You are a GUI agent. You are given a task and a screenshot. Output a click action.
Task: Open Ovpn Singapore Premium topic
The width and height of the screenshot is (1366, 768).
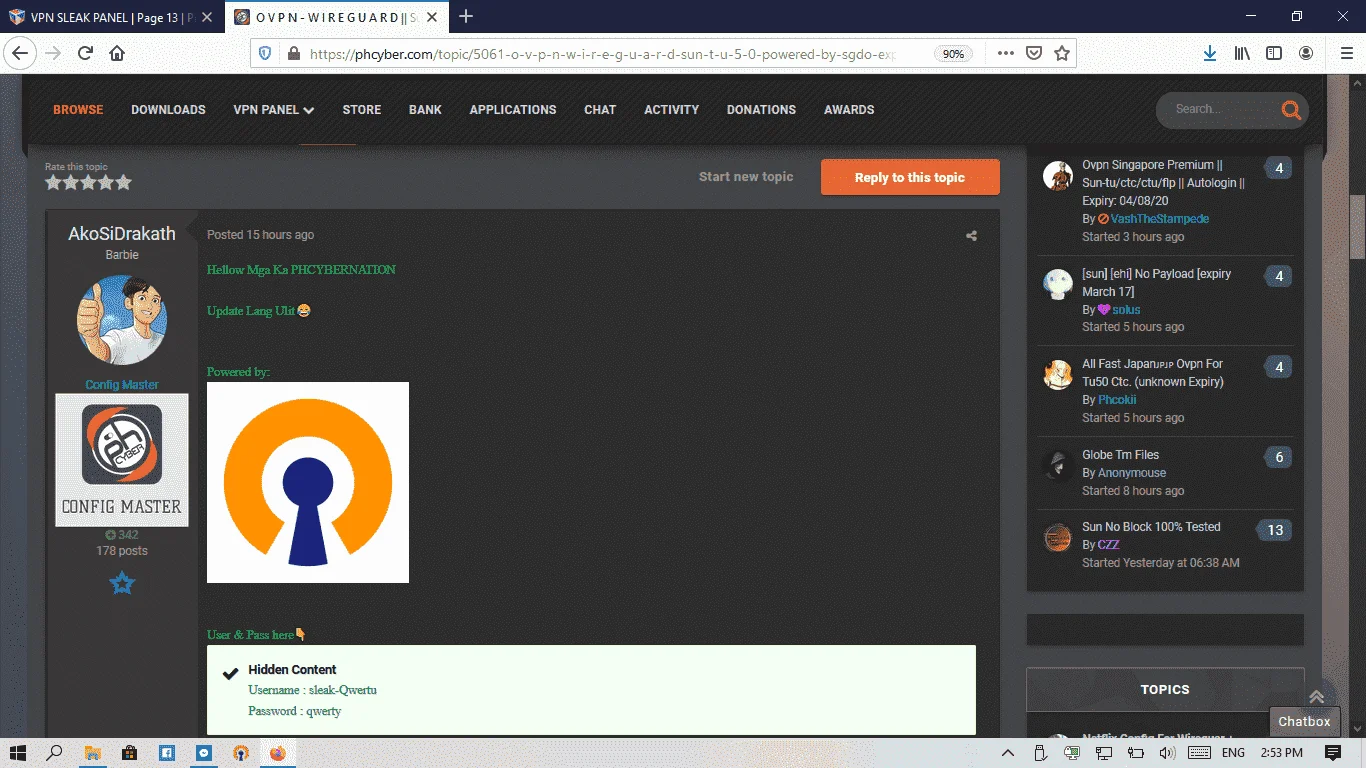[1163, 183]
